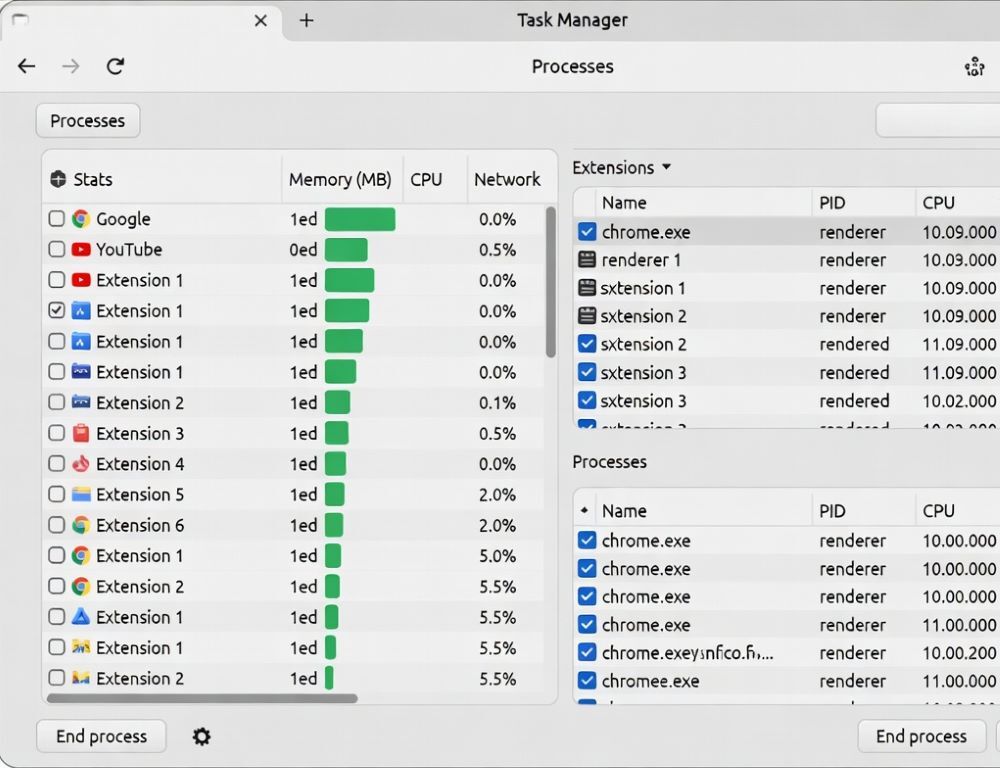Click the End process button on the left
Image resolution: width=1000 pixels, height=768 pixels.
point(100,736)
